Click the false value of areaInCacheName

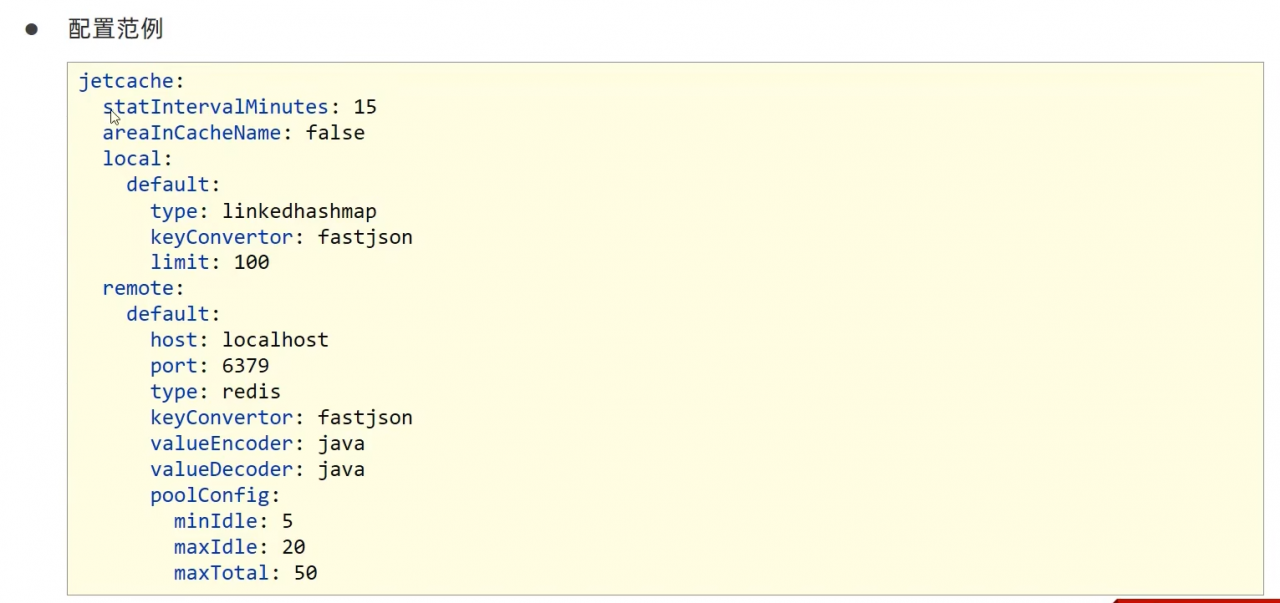coord(335,133)
